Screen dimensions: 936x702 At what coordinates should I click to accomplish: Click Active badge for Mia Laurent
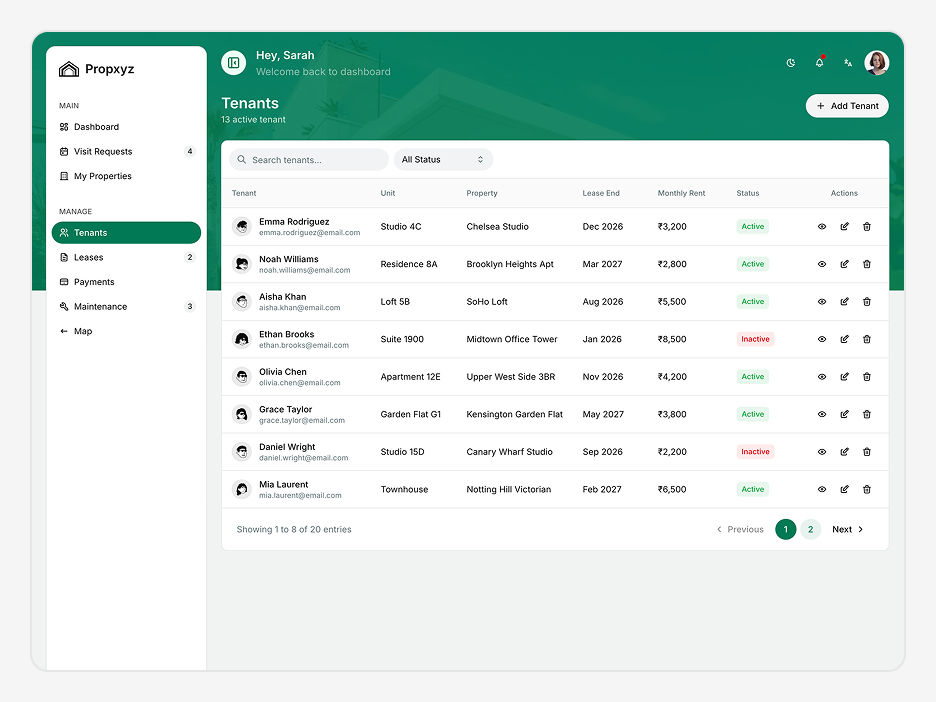pos(753,489)
